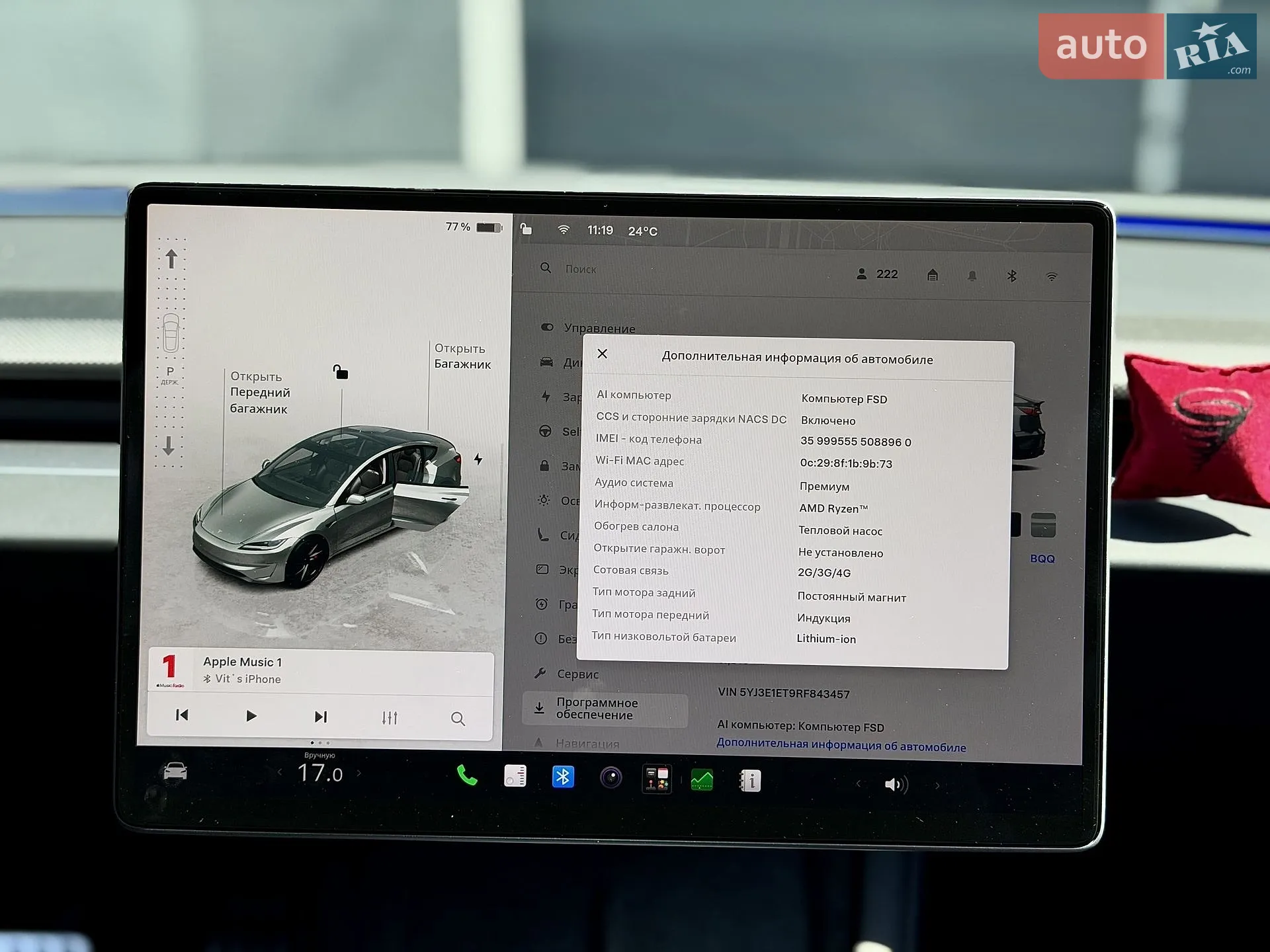Open the Сервис settings menu
Image resolution: width=1270 pixels, height=952 pixels.
click(567, 674)
